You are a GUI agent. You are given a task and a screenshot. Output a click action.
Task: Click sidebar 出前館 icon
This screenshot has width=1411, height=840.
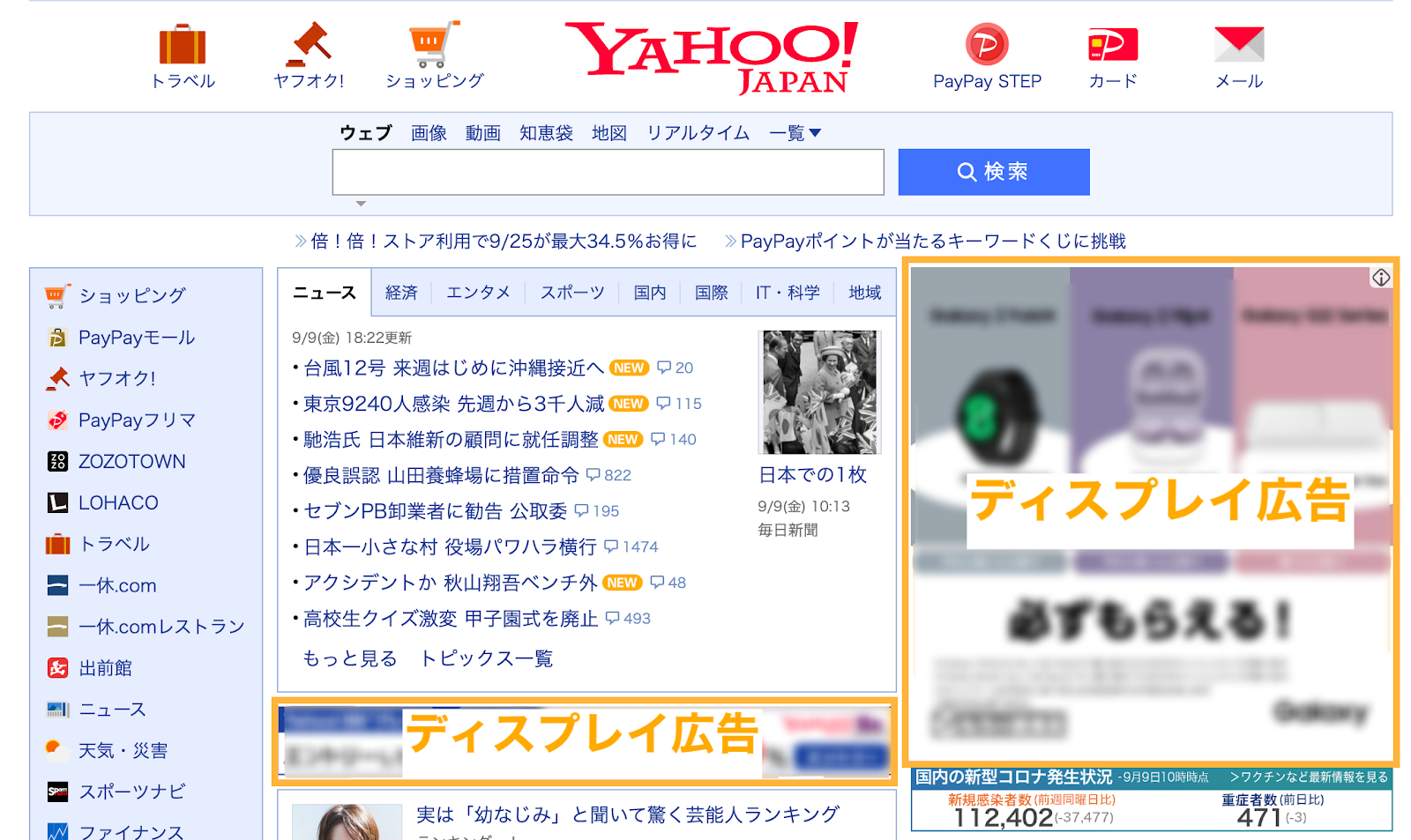[x=57, y=668]
